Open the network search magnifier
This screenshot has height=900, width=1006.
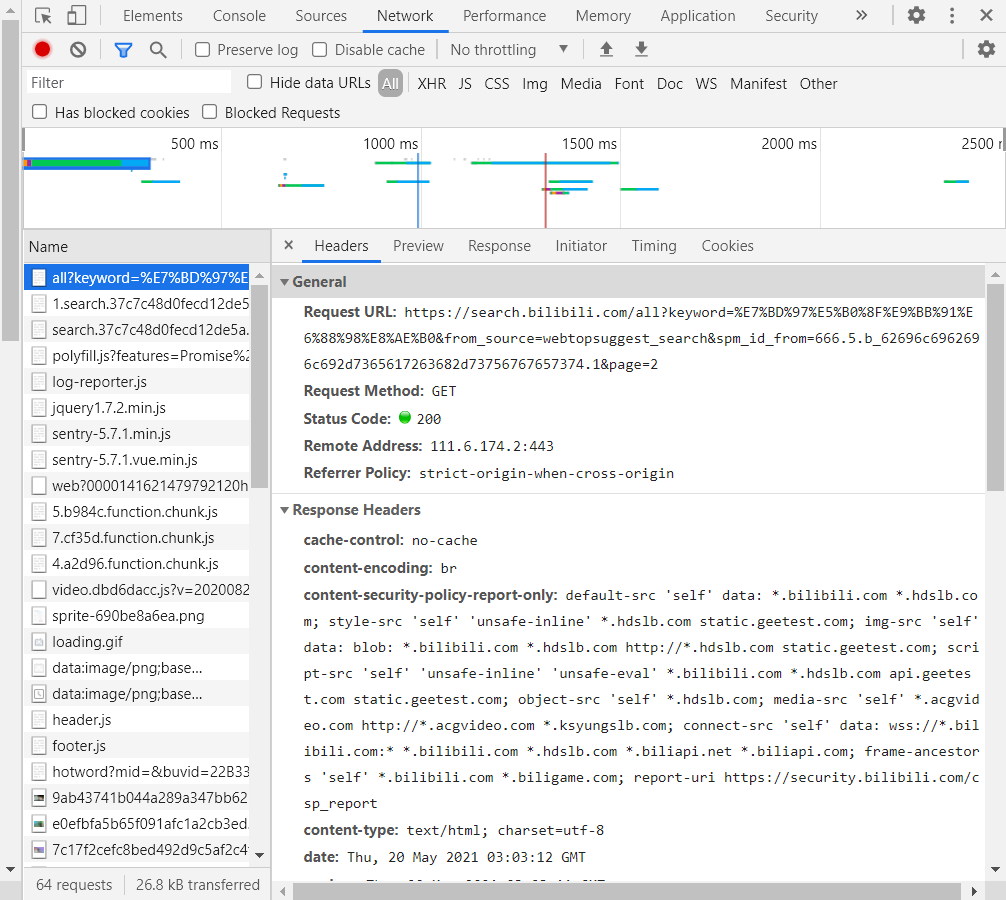click(x=158, y=49)
